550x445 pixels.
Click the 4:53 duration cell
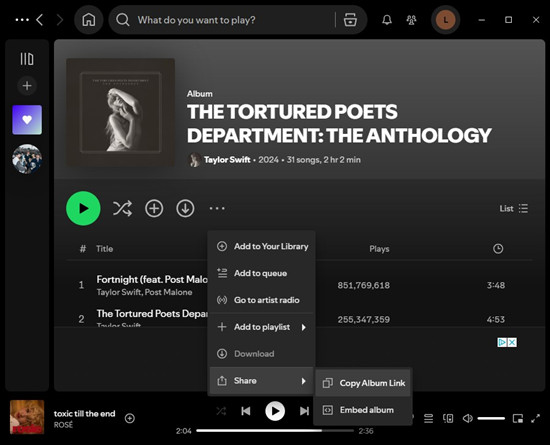[496, 319]
